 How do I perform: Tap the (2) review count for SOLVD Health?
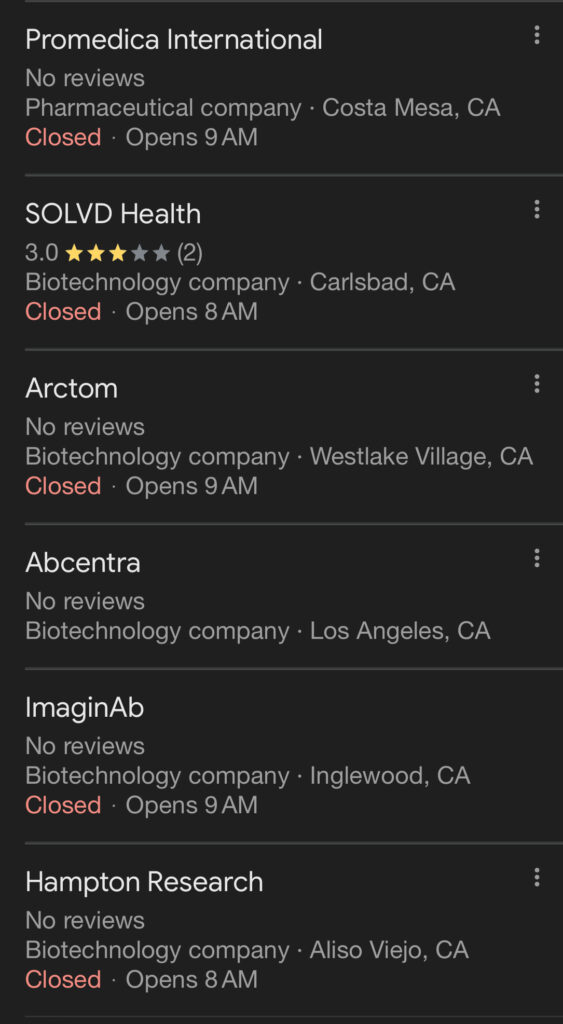(189, 253)
